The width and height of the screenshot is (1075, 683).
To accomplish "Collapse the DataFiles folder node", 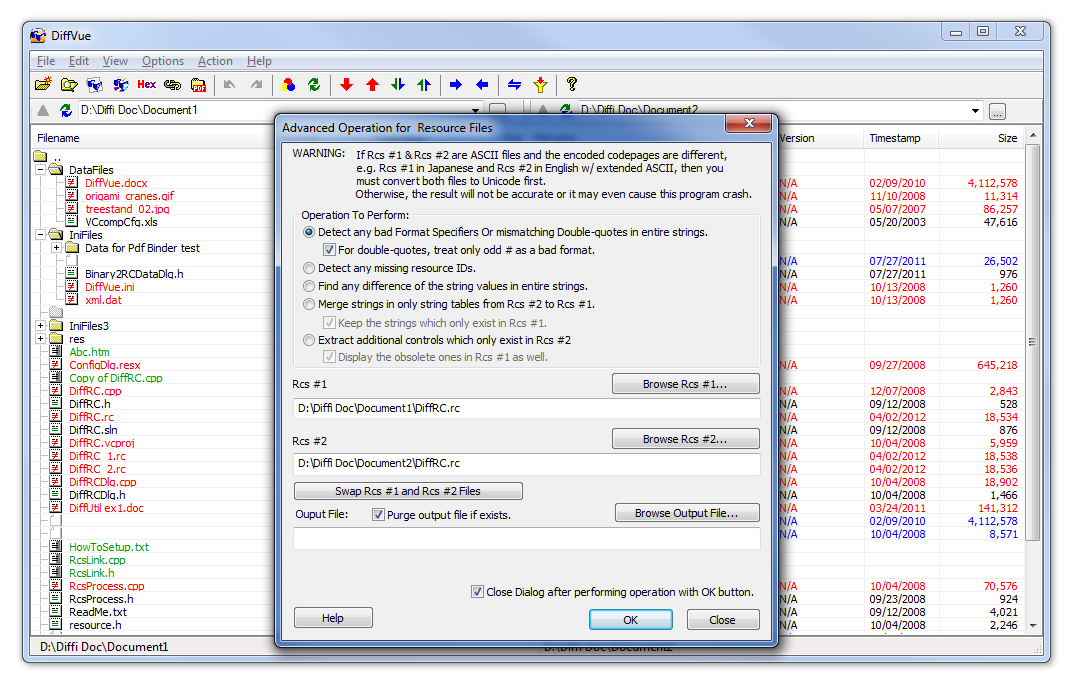I will [x=40, y=169].
